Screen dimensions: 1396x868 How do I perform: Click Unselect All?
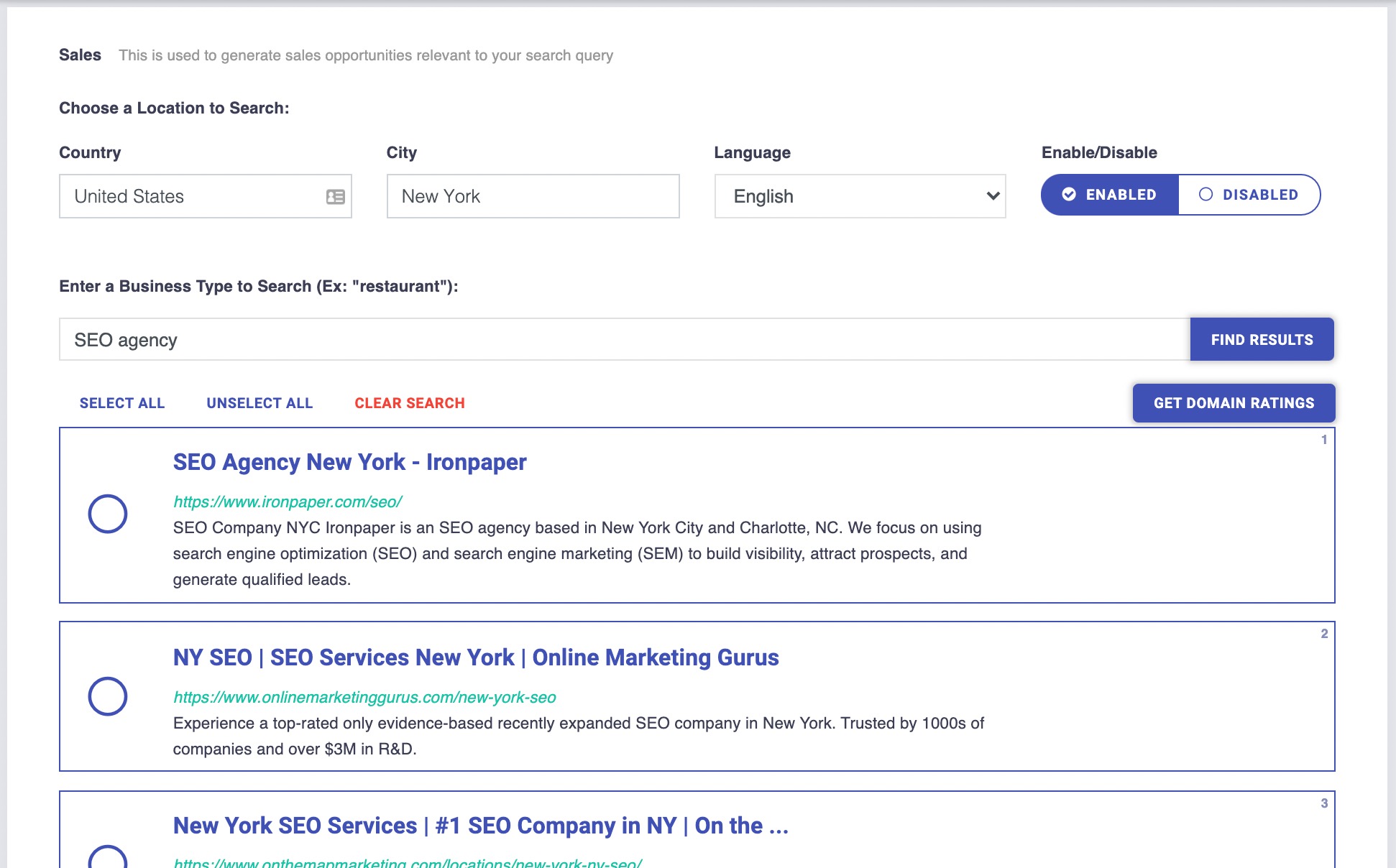click(260, 403)
